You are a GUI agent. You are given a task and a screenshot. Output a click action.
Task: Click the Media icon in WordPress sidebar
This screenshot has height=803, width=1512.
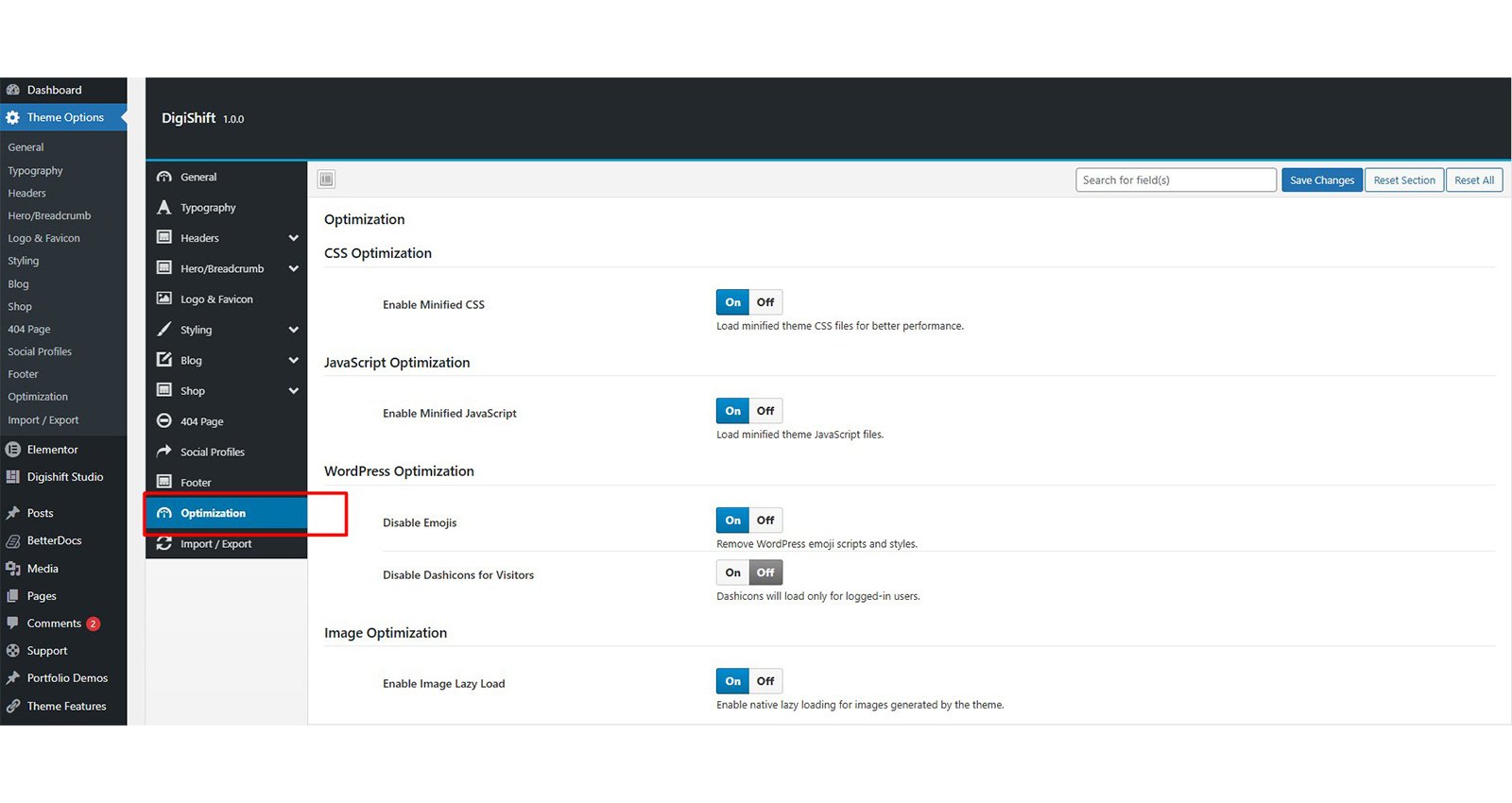(x=13, y=569)
